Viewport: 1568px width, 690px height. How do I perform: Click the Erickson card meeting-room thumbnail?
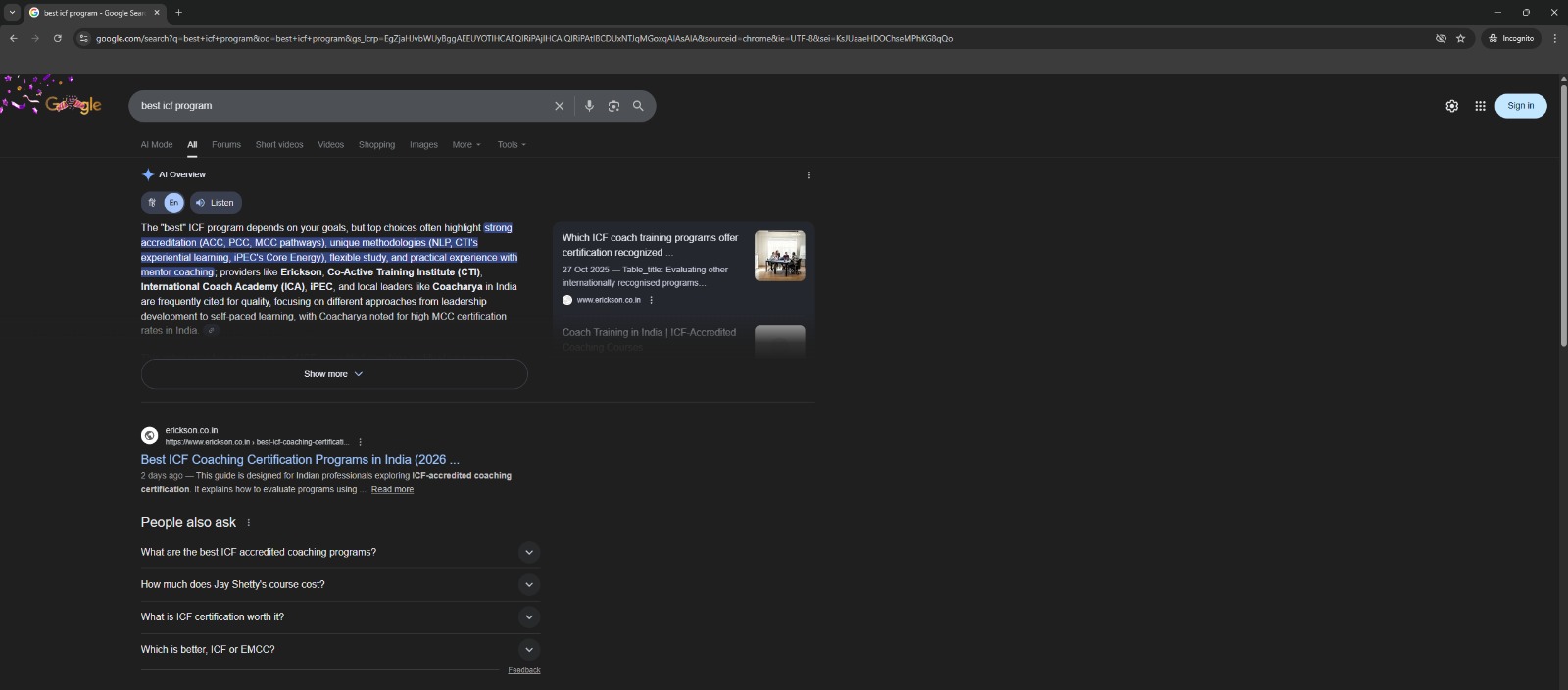tap(780, 256)
